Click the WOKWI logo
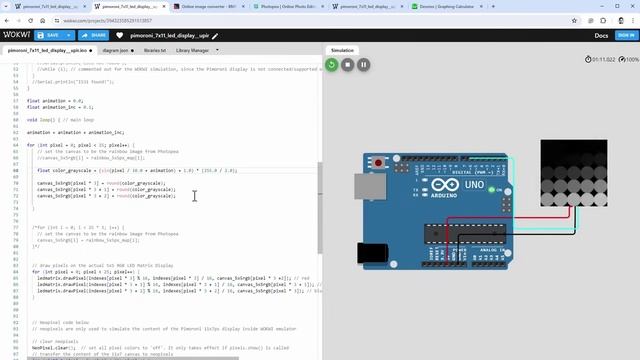The image size is (640, 360). (16, 35)
